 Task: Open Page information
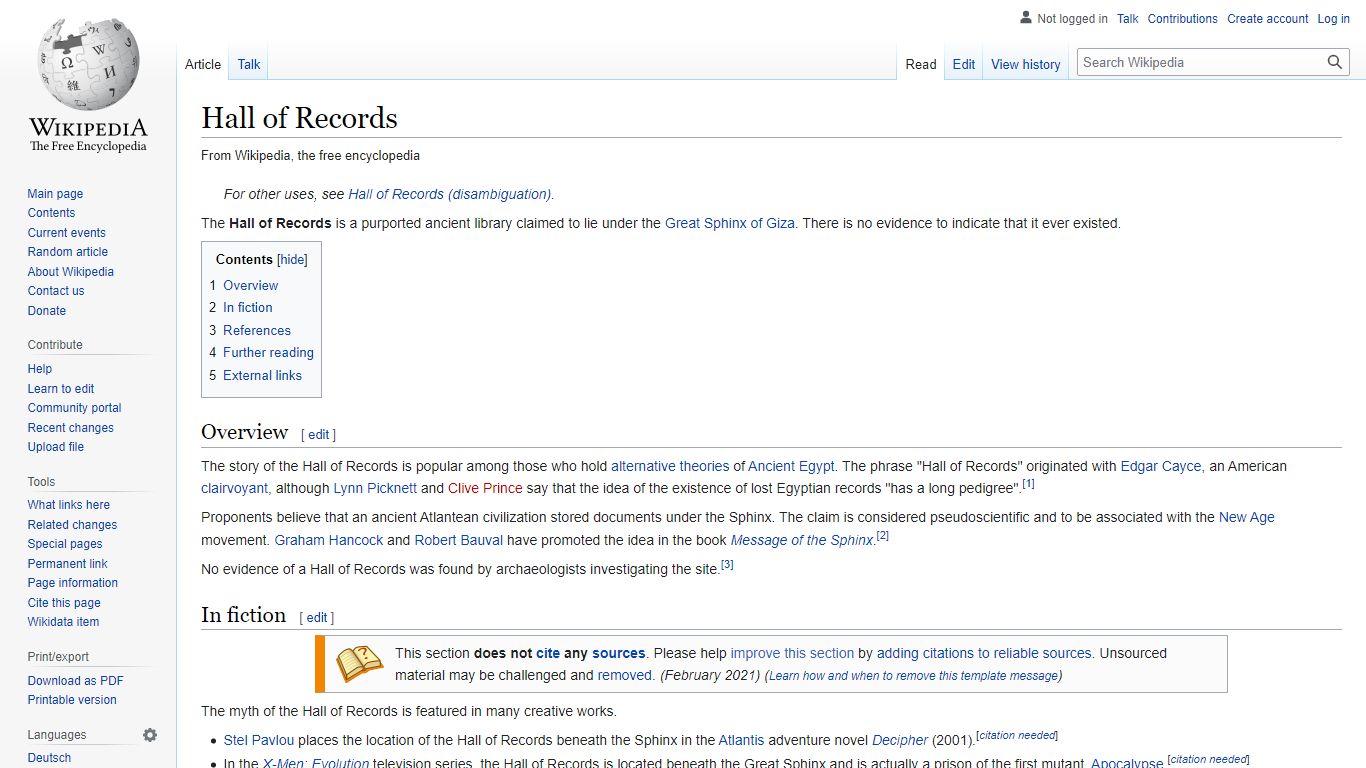coord(72,583)
